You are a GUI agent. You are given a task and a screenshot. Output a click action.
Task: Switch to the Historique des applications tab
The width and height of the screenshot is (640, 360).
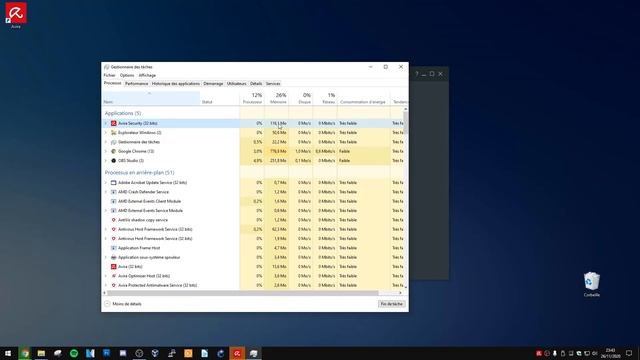tap(176, 84)
